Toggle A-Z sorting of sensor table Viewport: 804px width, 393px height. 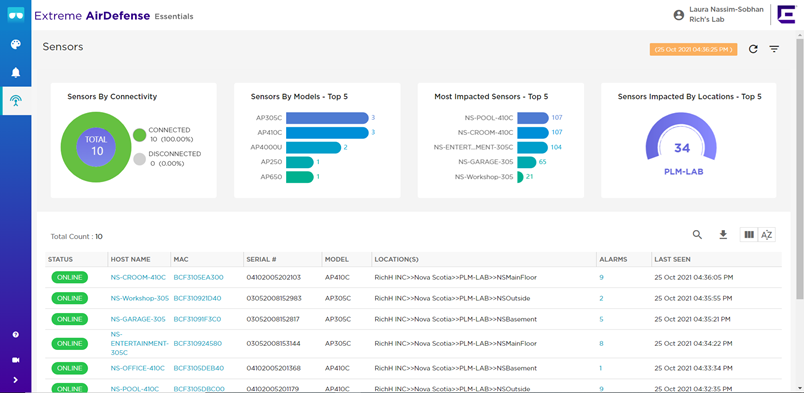pos(767,234)
